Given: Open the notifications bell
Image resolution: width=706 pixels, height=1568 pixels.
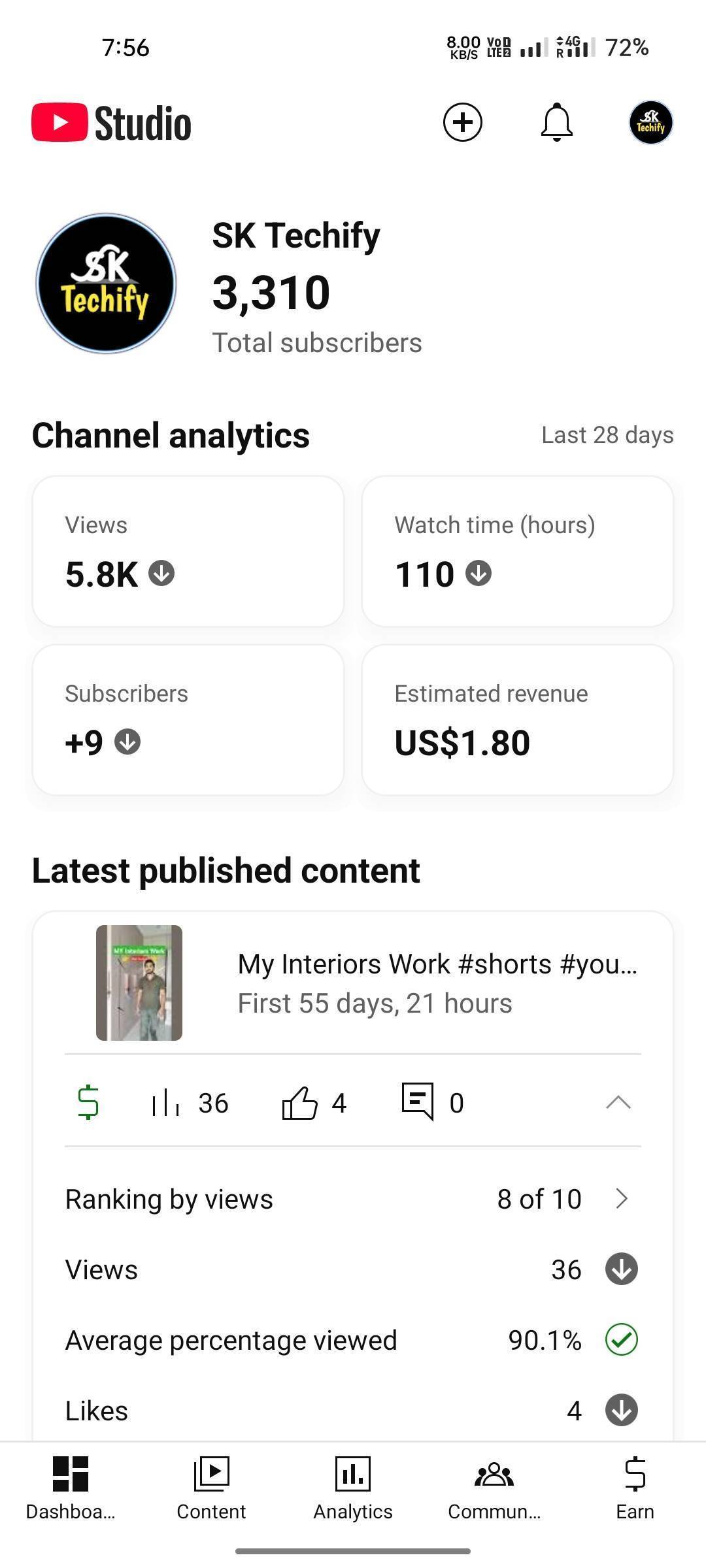Looking at the screenshot, I should point(557,122).
